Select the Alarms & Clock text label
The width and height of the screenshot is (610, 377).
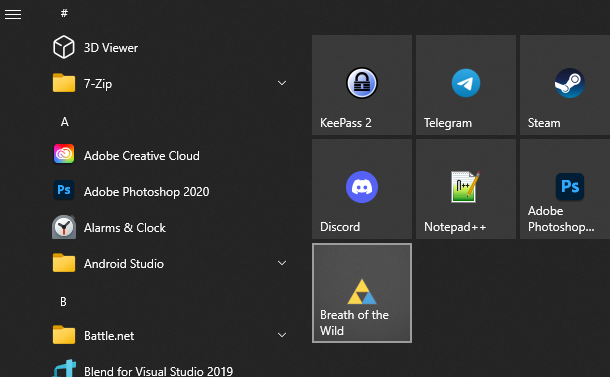125,228
